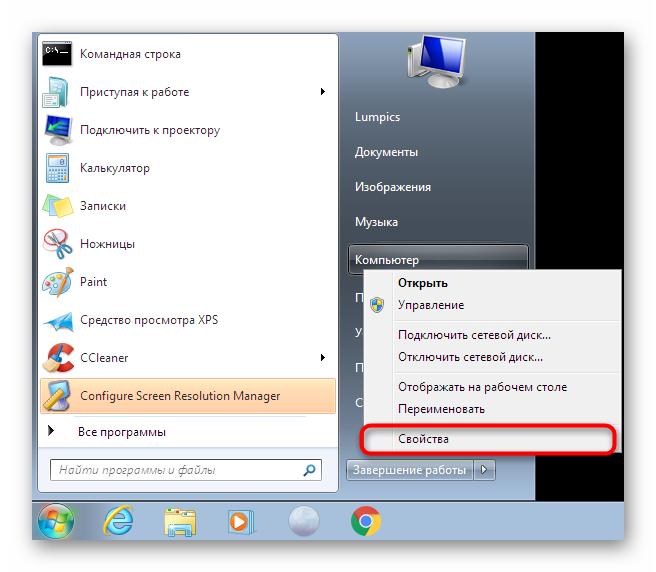Choose Отображать на рабочем столе
Viewport: 656px width, 572px height.
[482, 387]
